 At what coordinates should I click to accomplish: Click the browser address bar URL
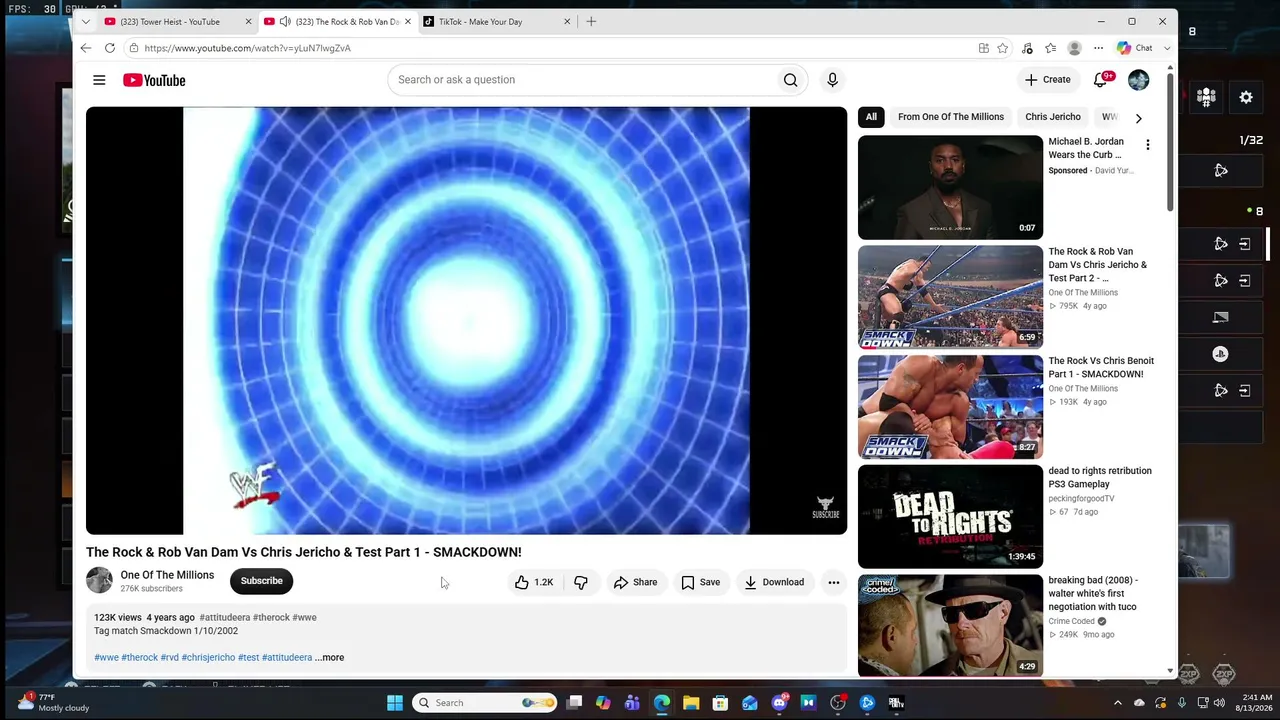pyautogui.click(x=247, y=48)
